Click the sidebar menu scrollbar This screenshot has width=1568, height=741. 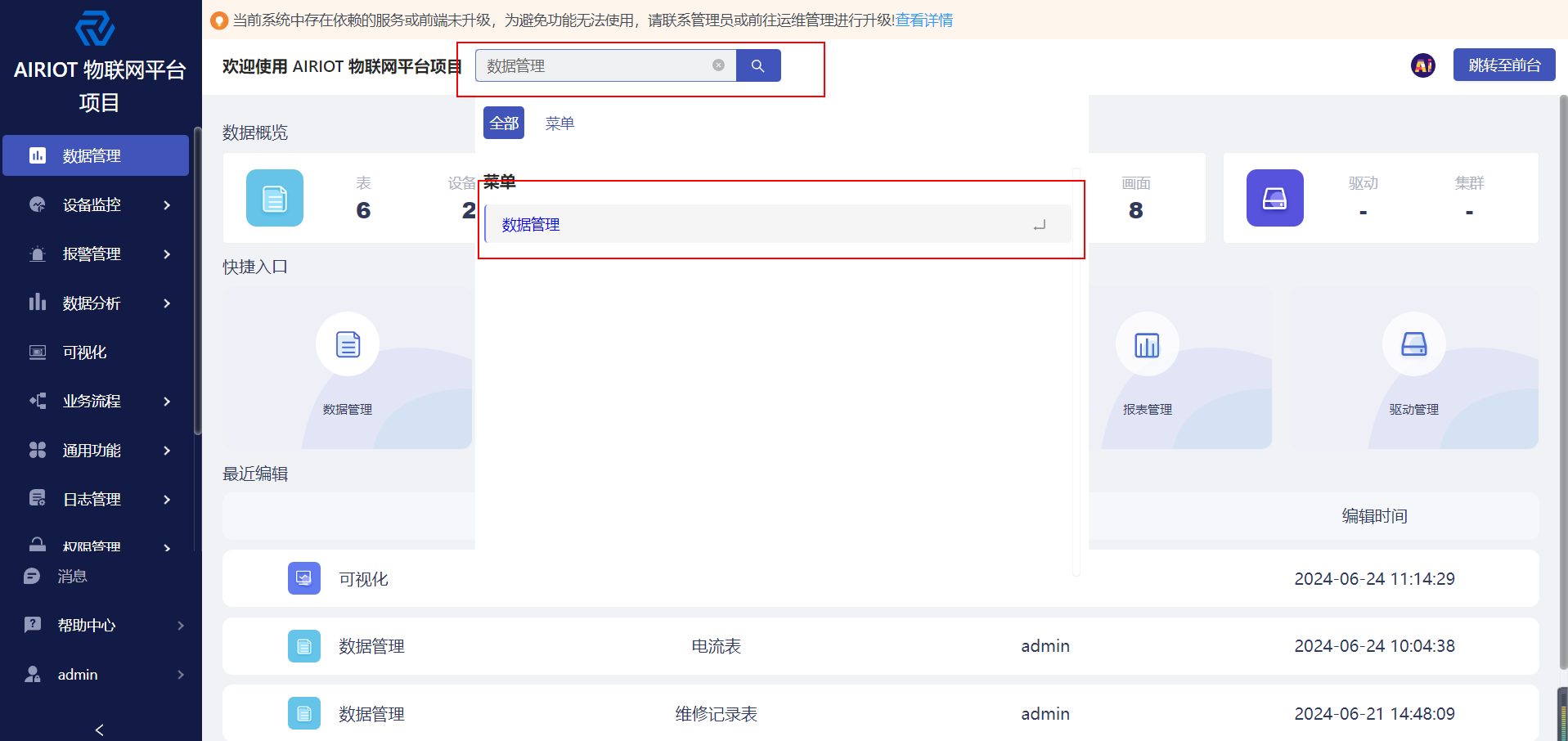point(197,281)
